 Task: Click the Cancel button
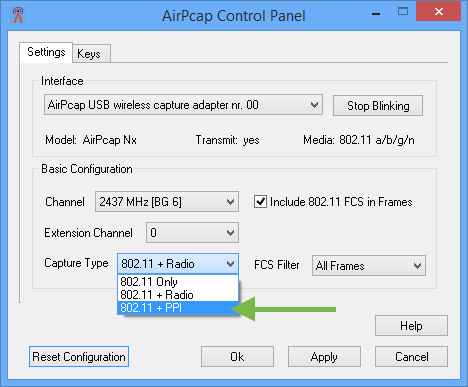tap(411, 357)
